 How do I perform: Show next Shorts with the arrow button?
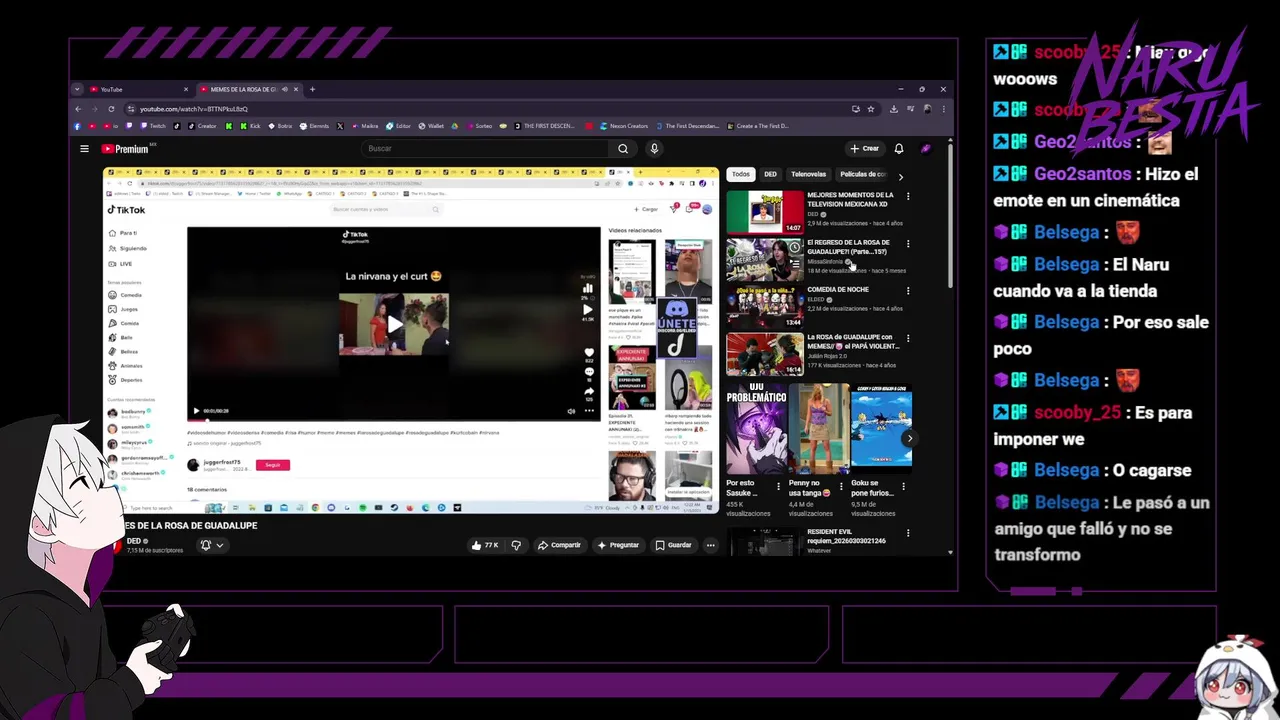[x=909, y=438]
